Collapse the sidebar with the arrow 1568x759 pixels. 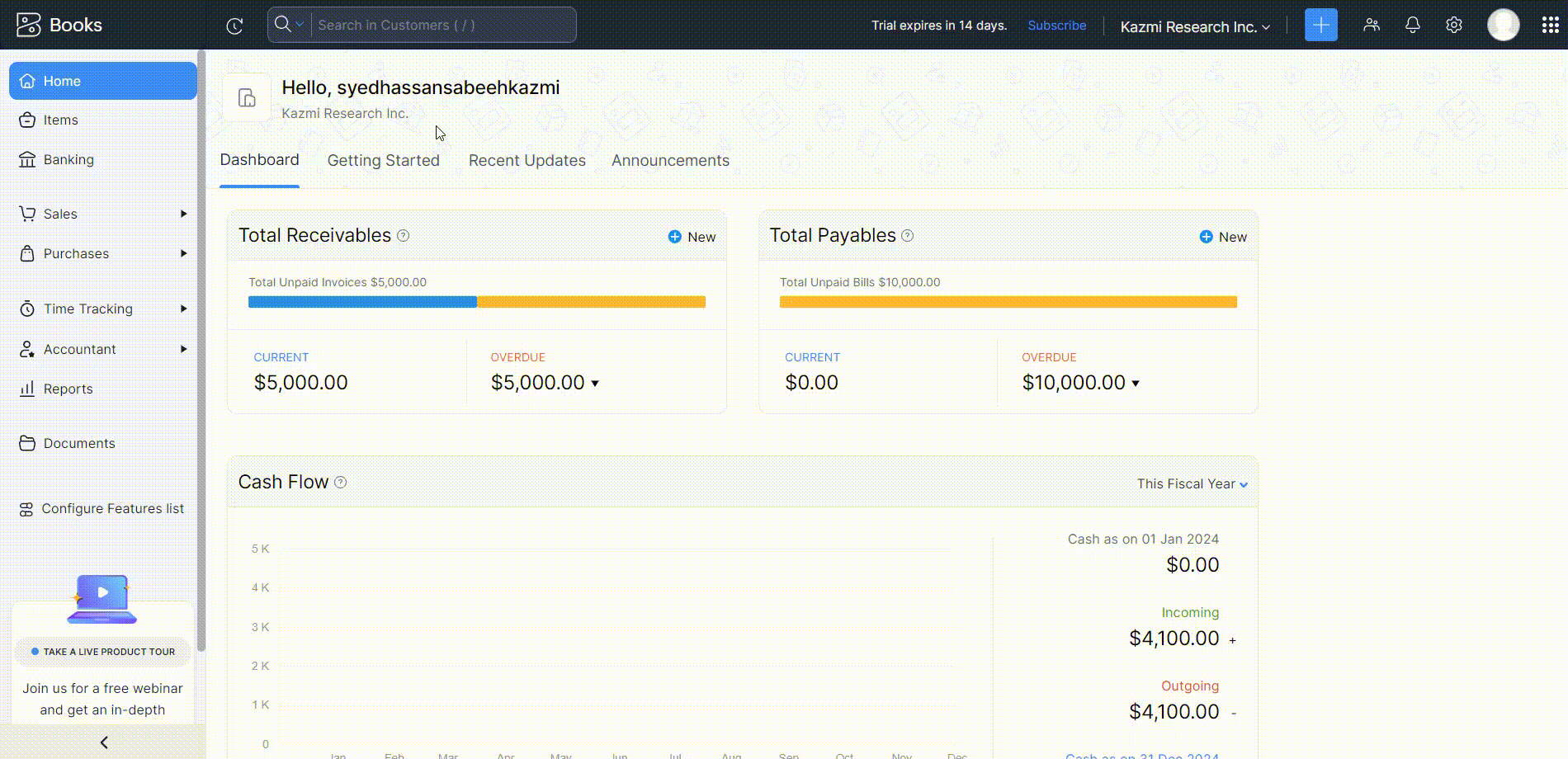tap(103, 742)
